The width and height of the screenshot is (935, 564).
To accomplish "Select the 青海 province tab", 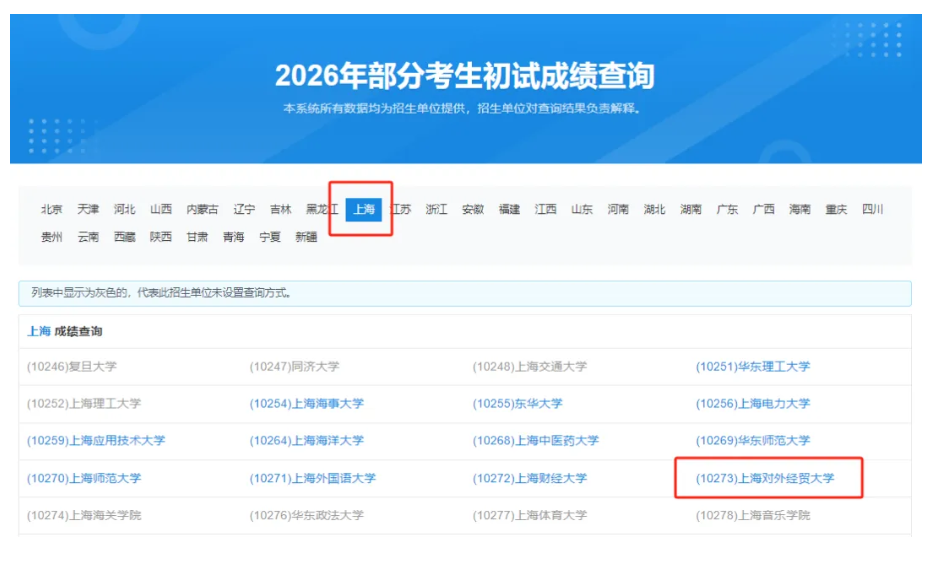I will click(233, 237).
